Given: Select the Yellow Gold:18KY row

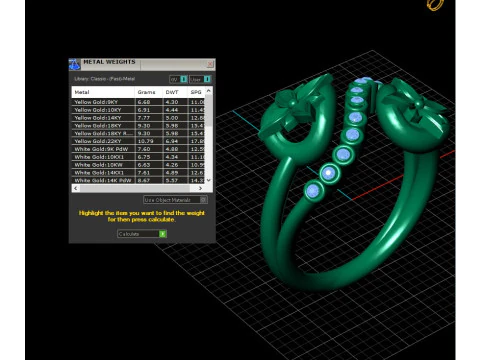Looking at the screenshot, I should (x=138, y=125).
